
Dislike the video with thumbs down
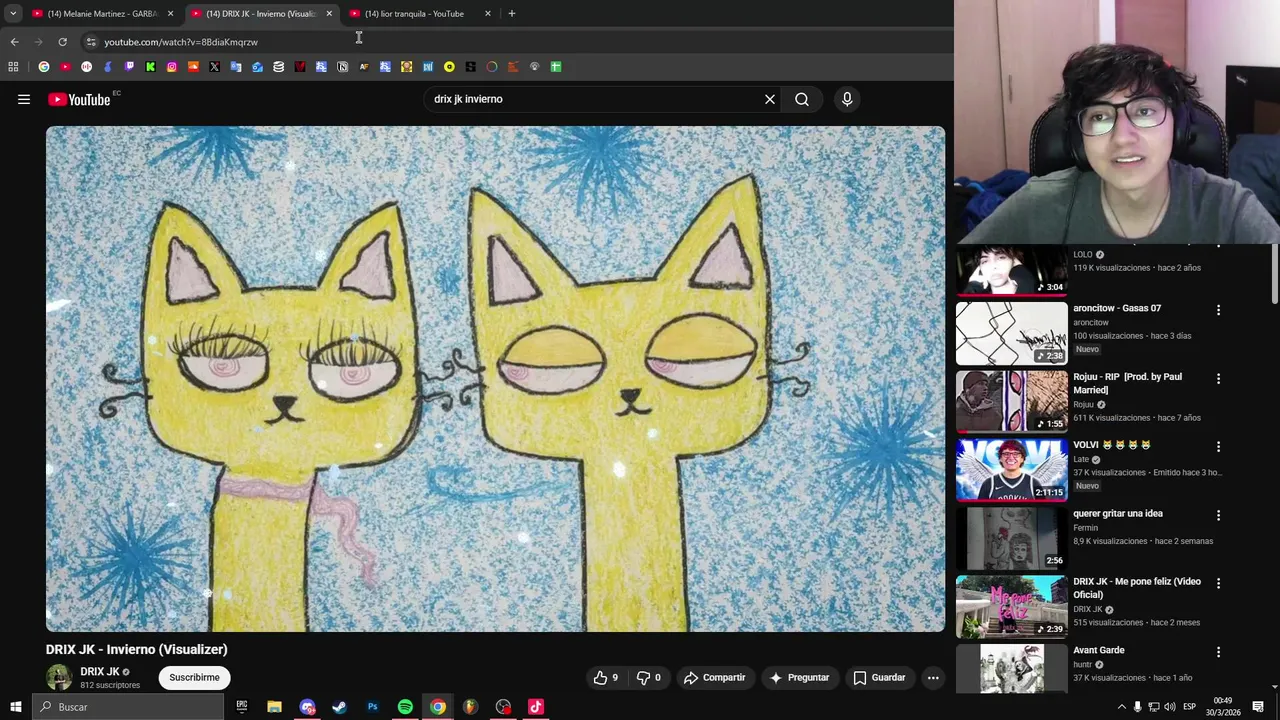[x=649, y=677]
